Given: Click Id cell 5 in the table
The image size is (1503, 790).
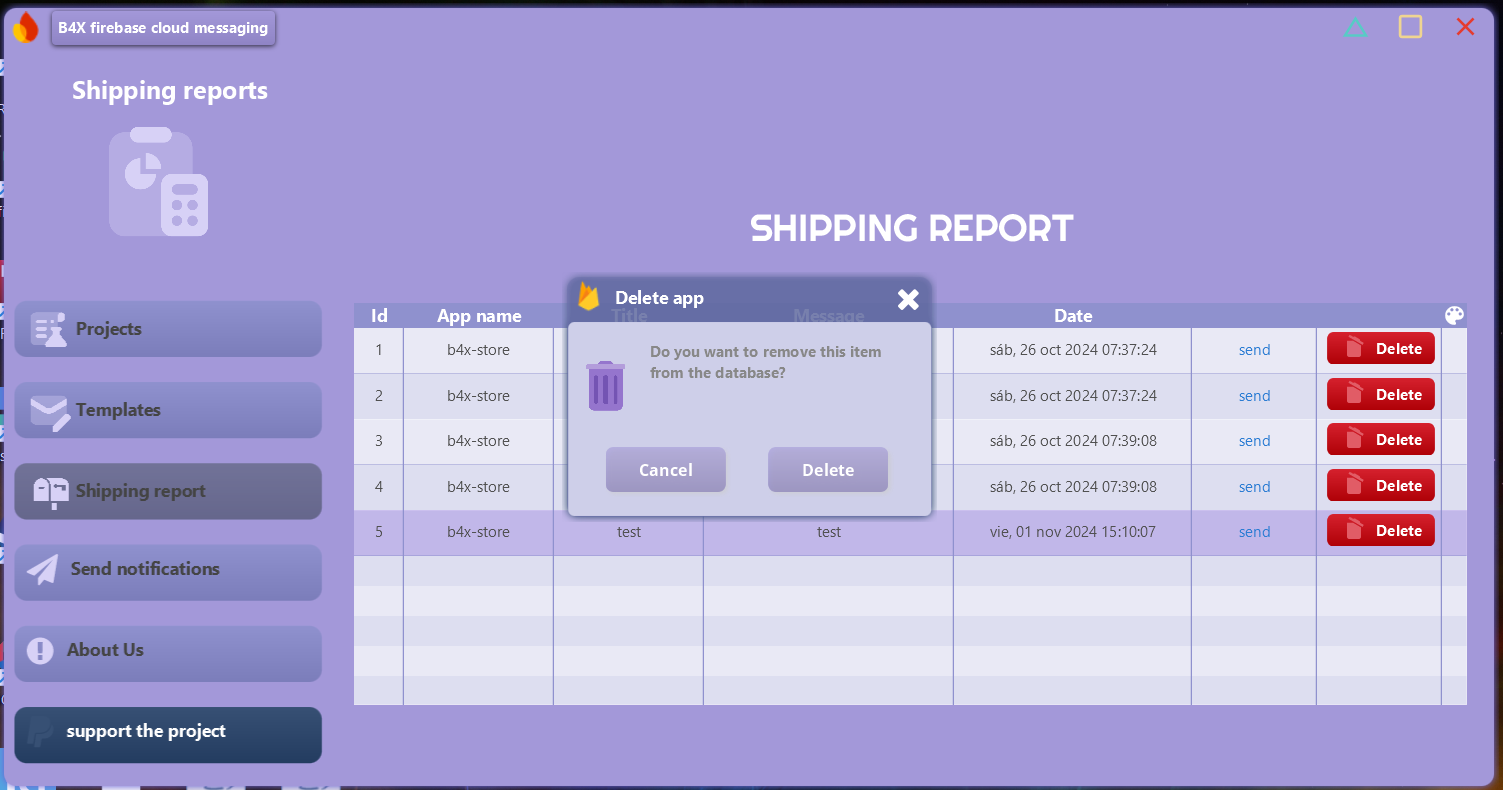Looking at the screenshot, I should coord(379,532).
